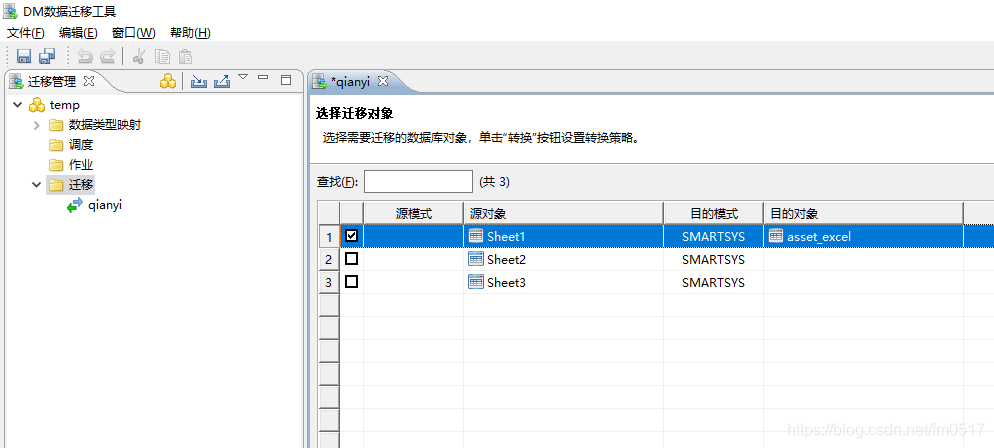Open the 窗口(W) menu
The width and height of the screenshot is (994, 448).
(133, 33)
